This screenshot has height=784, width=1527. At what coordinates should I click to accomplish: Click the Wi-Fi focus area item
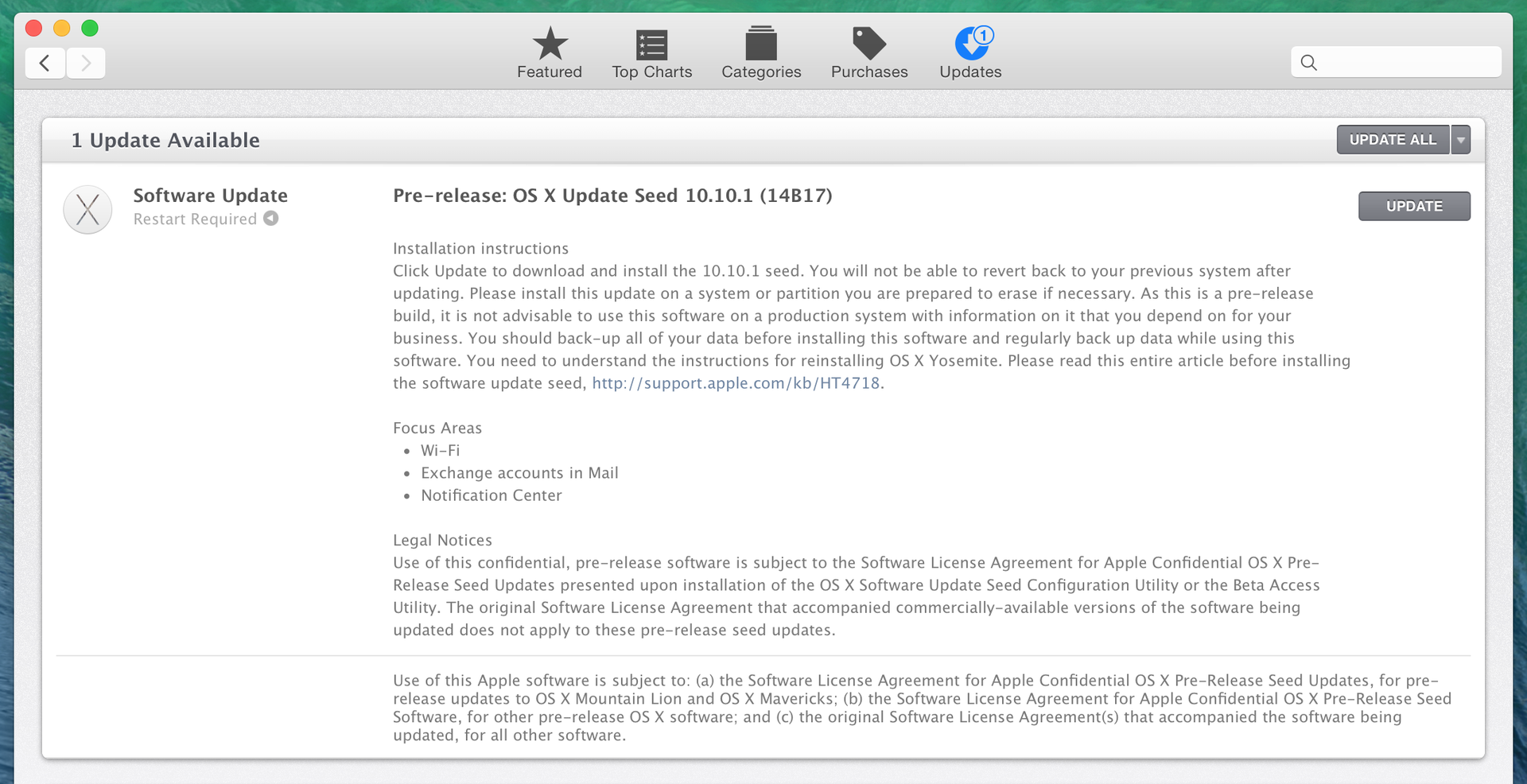[x=440, y=451]
